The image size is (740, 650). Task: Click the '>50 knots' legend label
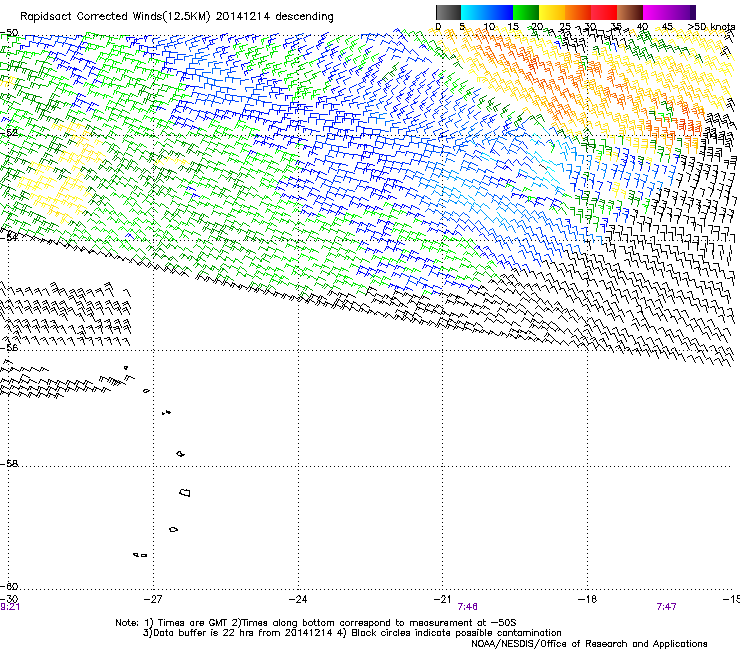[x=711, y=26]
